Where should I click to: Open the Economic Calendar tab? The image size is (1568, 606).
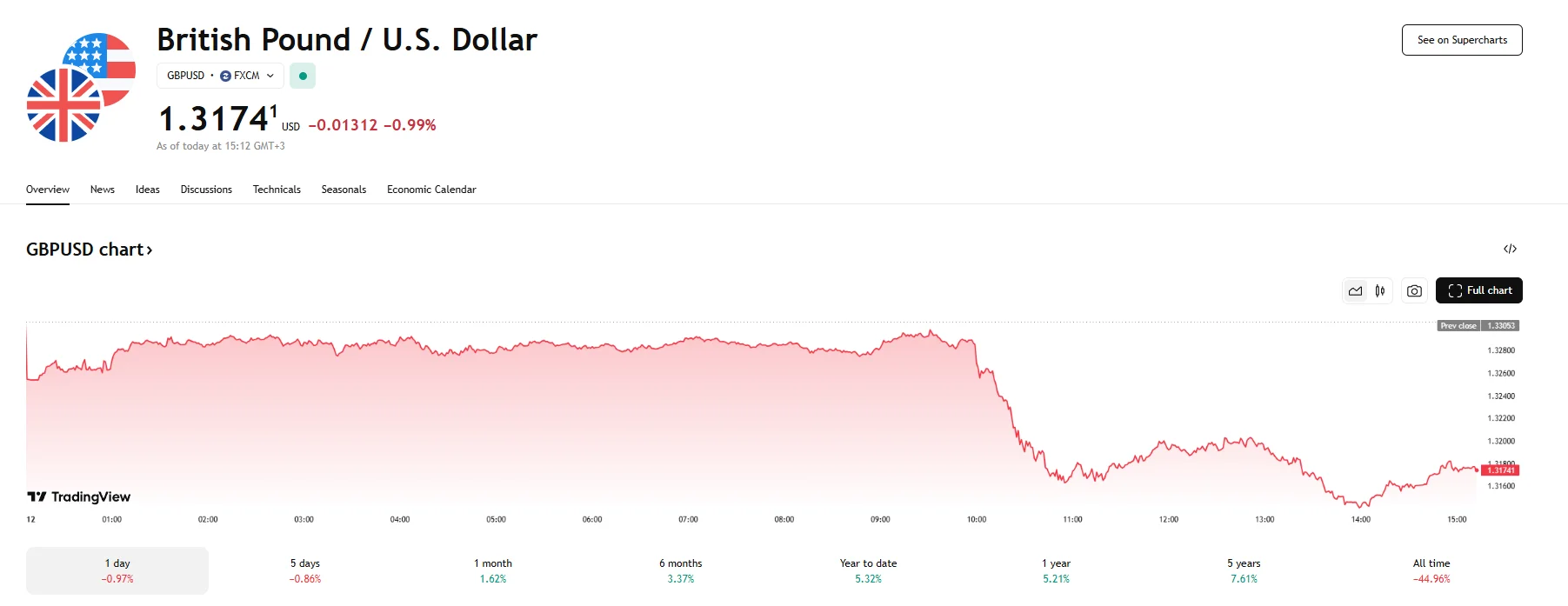click(x=431, y=190)
